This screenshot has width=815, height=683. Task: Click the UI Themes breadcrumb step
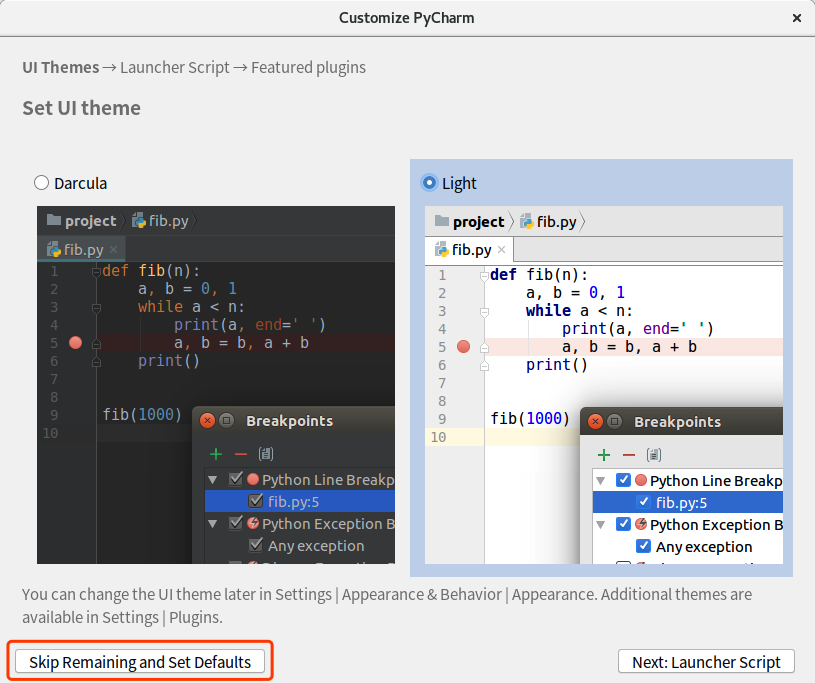click(60, 68)
